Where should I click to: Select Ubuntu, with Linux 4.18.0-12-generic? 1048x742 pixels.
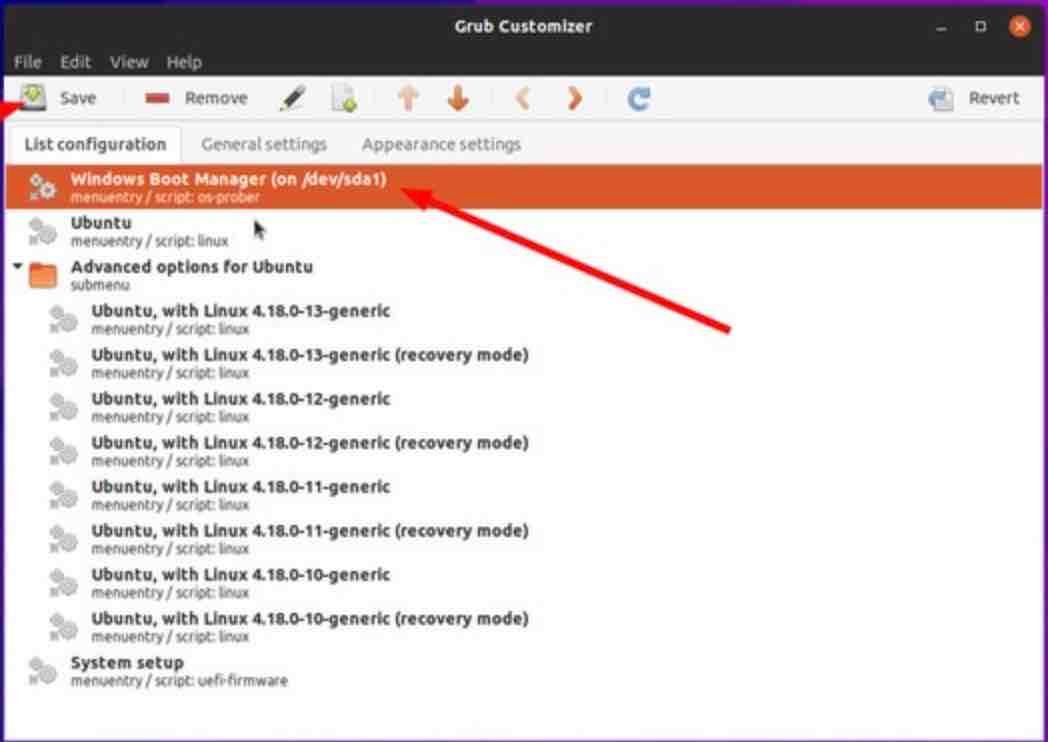tap(523, 407)
